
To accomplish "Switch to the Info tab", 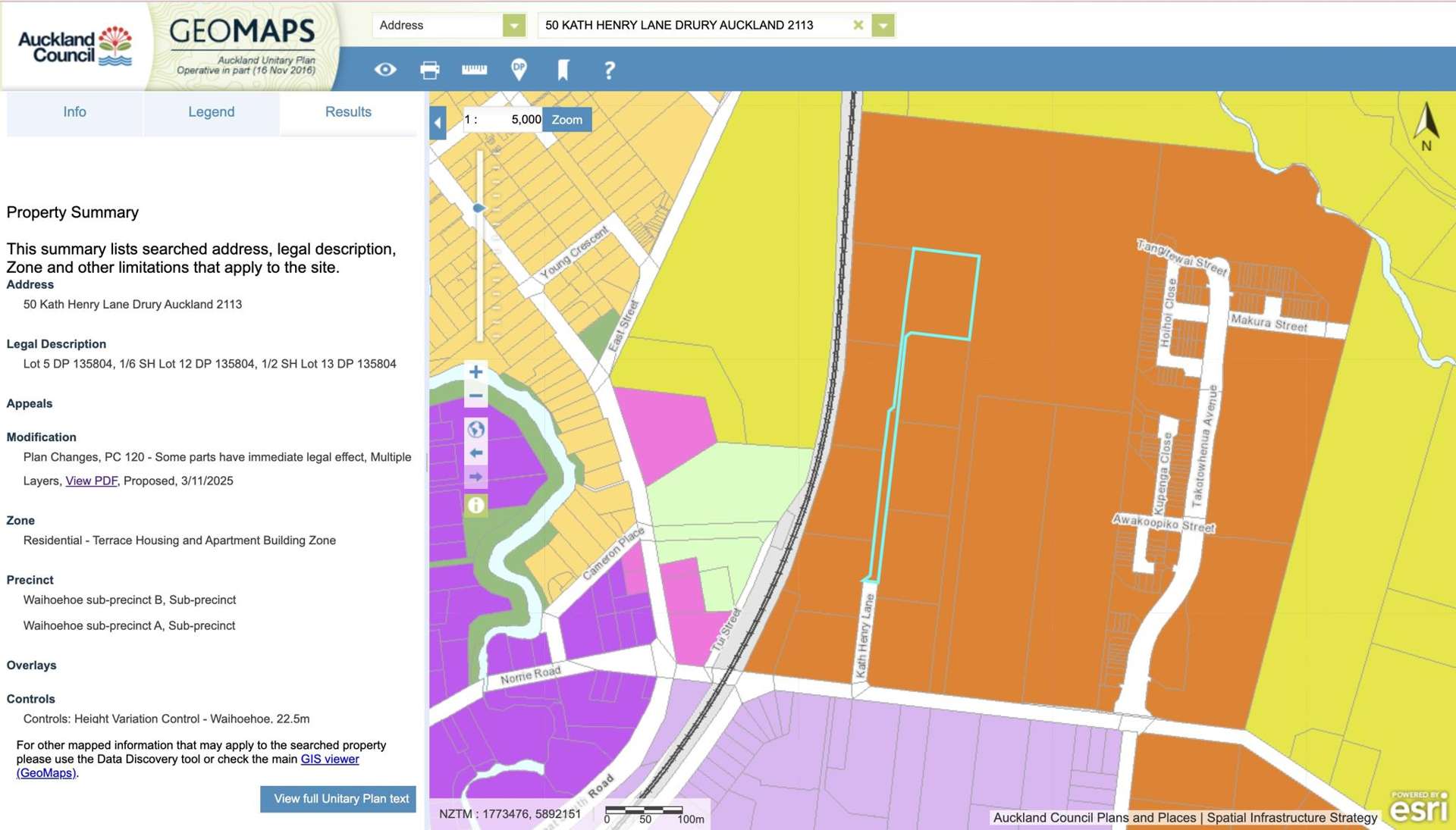I will tap(74, 112).
